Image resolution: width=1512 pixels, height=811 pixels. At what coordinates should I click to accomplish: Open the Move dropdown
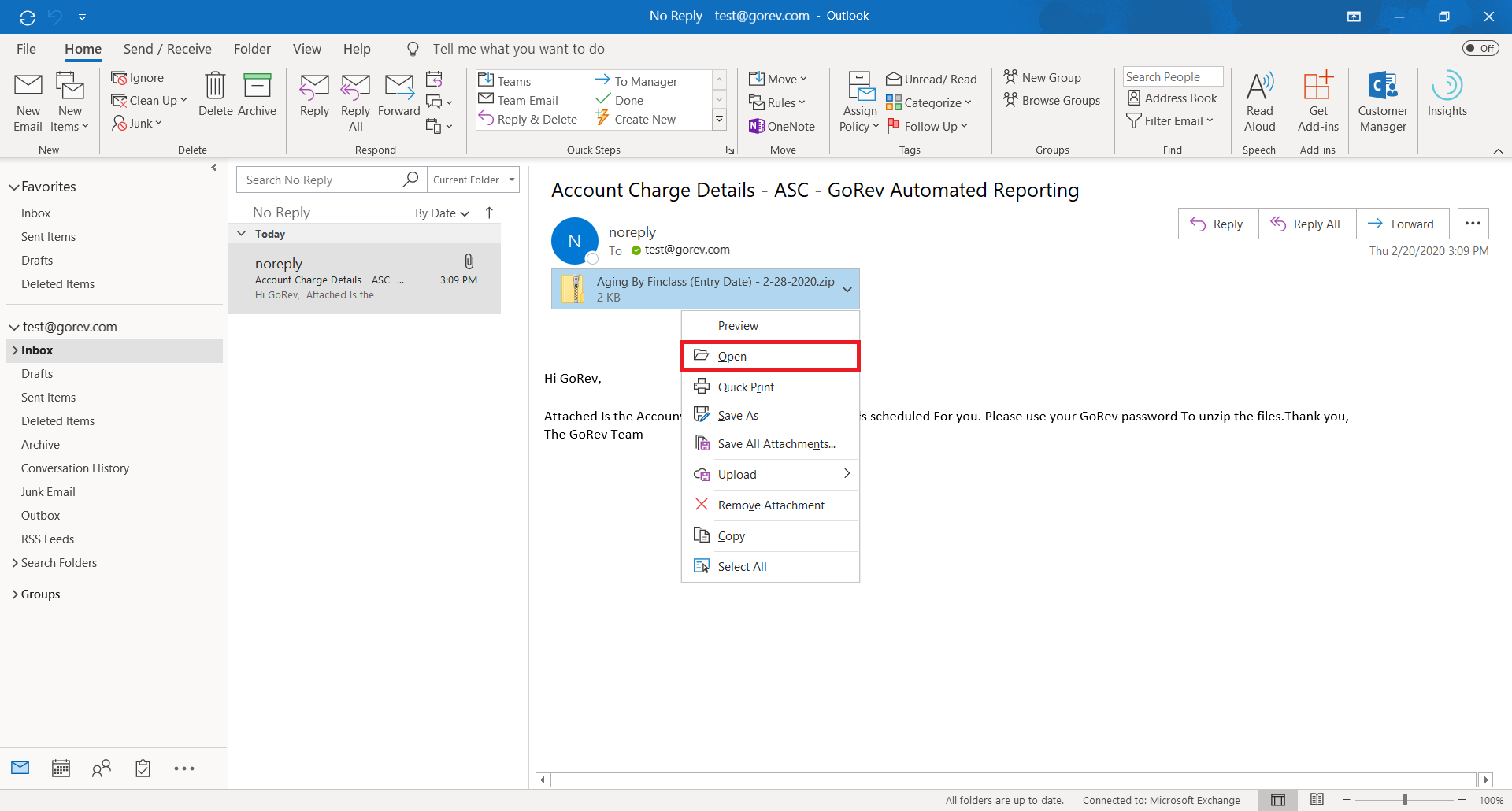[x=778, y=79]
